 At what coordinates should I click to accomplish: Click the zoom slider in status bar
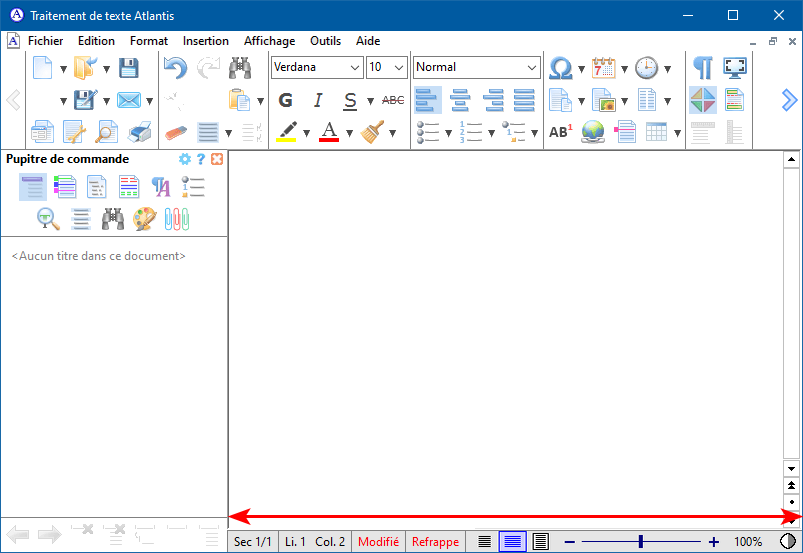click(x=640, y=542)
